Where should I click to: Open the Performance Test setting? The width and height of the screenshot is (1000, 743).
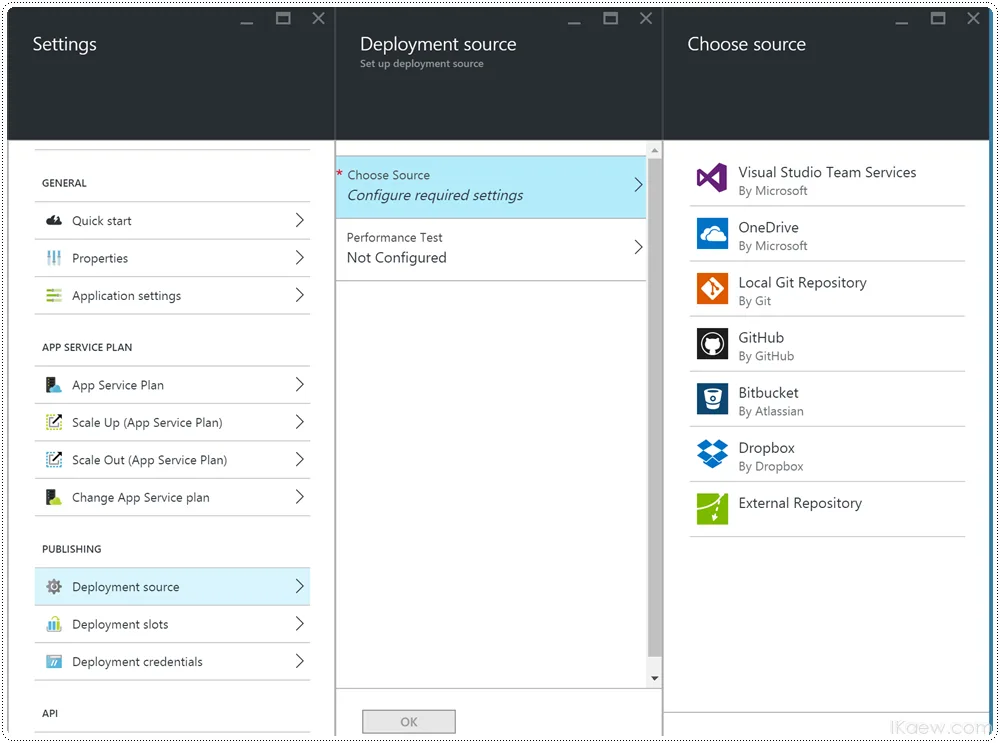click(491, 249)
